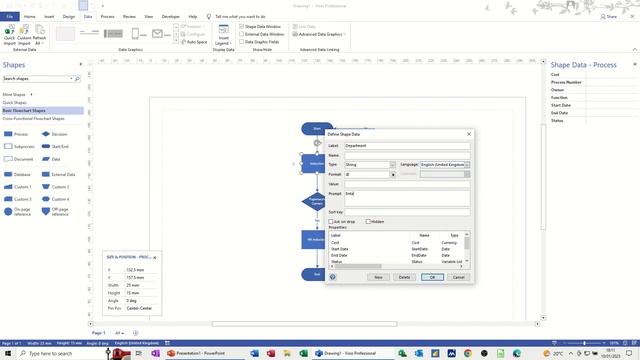Click the zoom slider in status bar
This screenshot has height=360, width=640.
pos(584,343)
